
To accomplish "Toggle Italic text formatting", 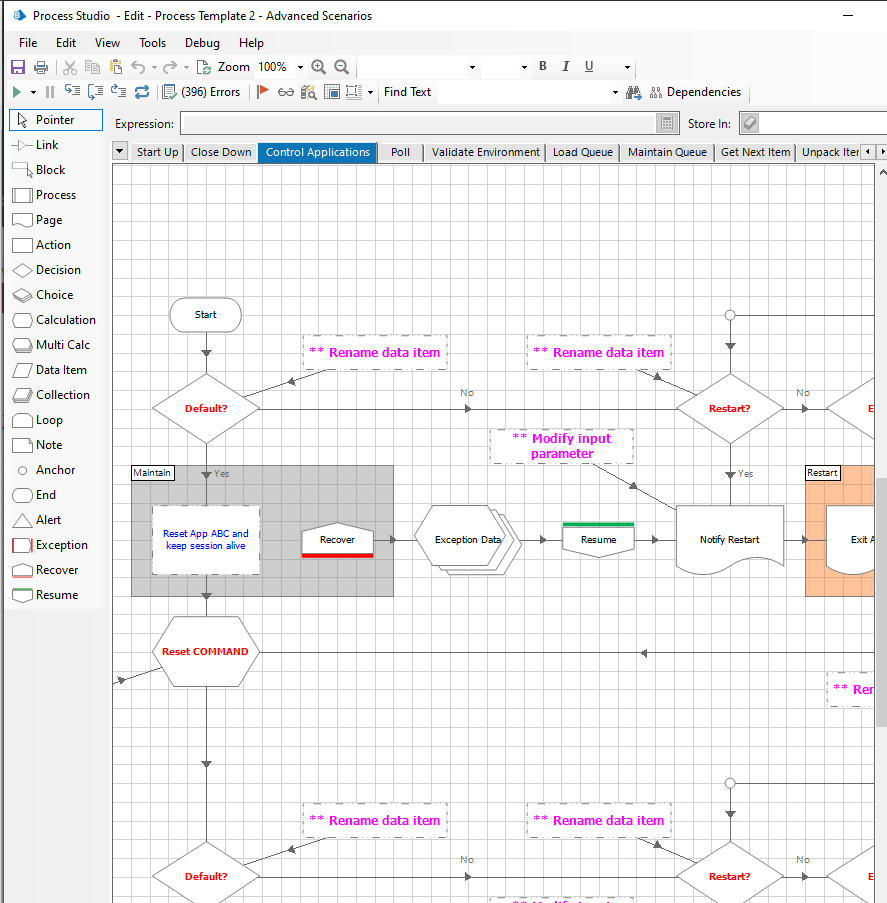I will click(x=566, y=67).
